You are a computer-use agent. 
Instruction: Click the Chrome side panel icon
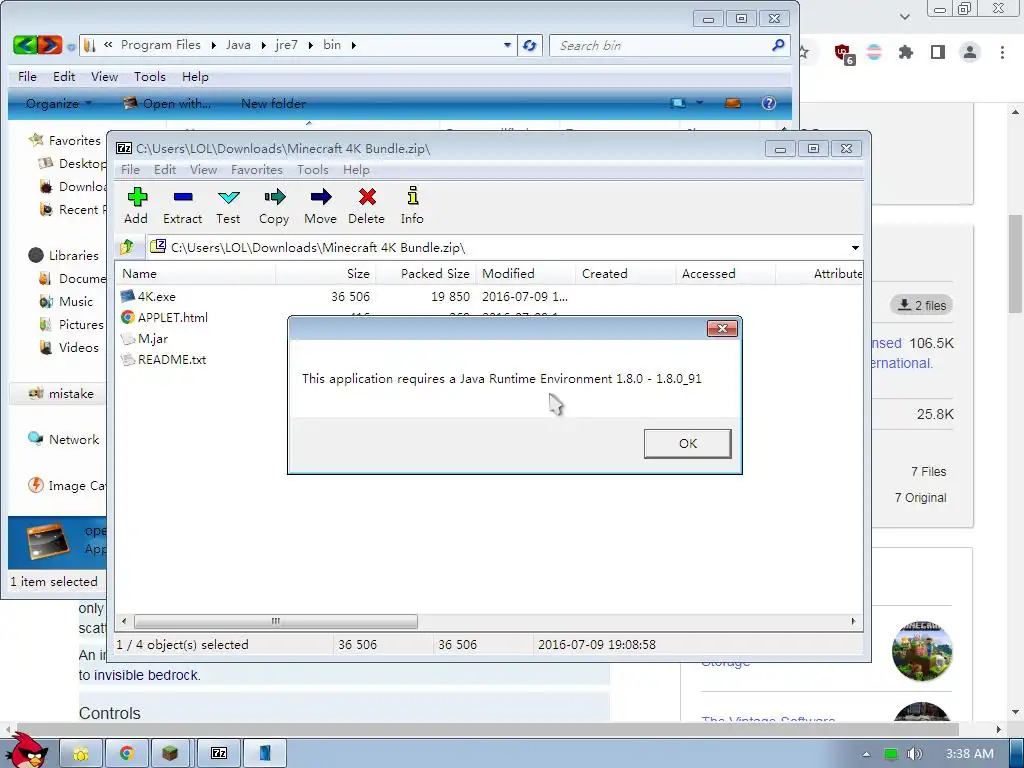[x=938, y=52]
